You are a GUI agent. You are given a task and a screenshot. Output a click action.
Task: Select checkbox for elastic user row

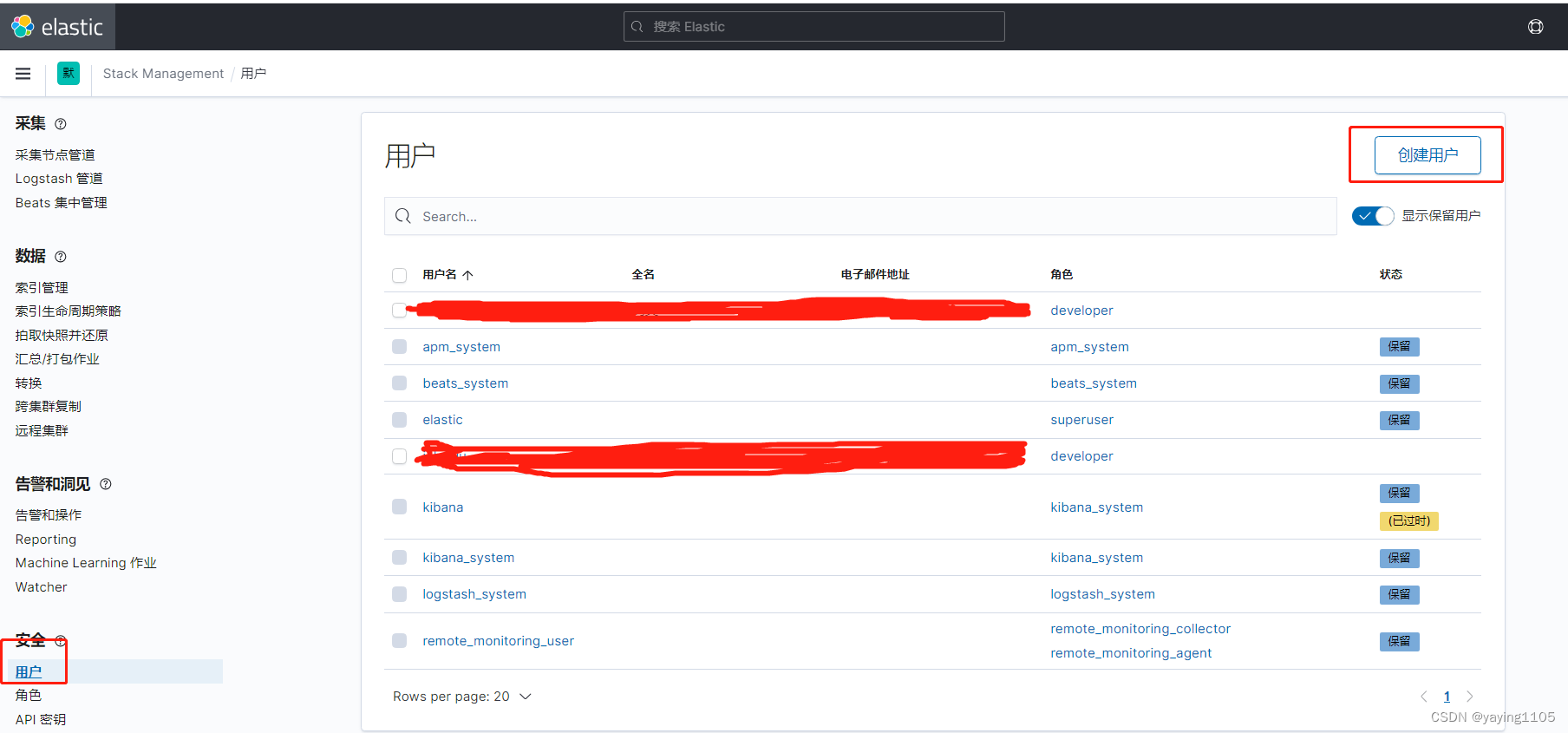(x=399, y=420)
